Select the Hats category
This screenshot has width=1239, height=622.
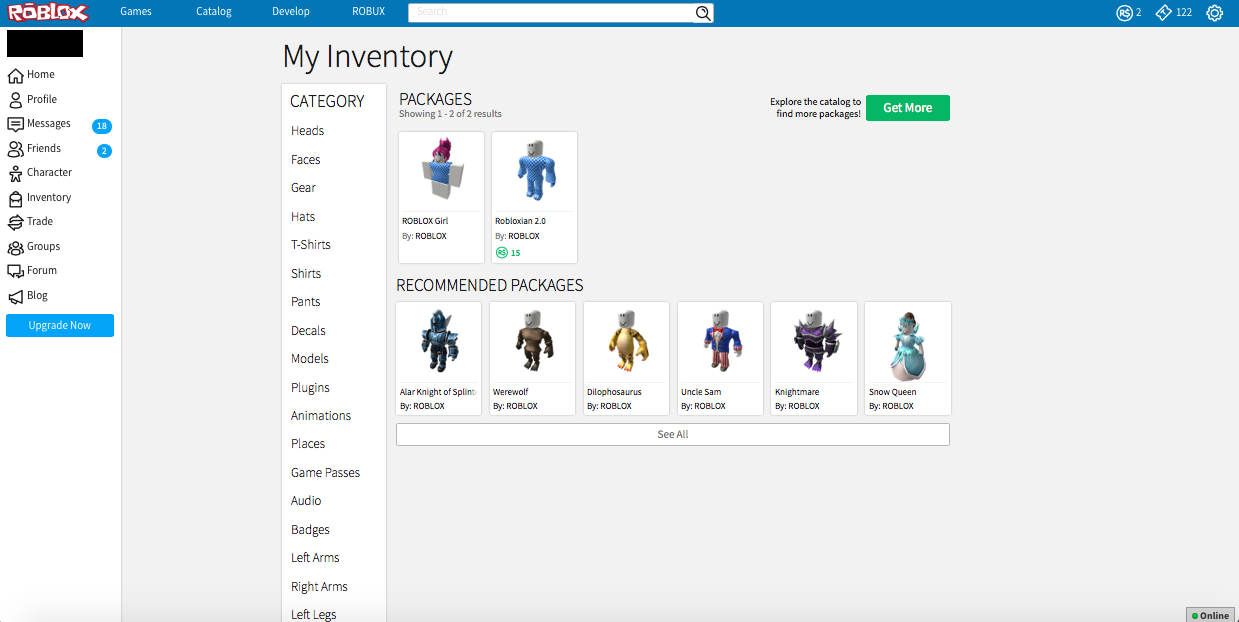[x=303, y=217]
